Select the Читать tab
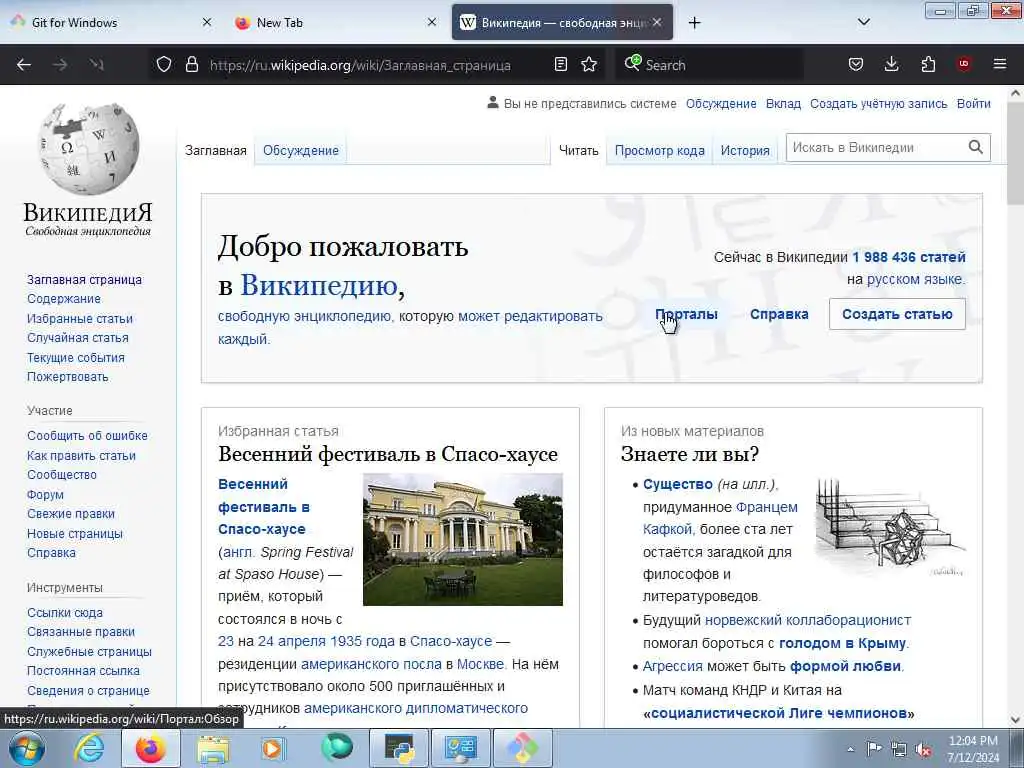Viewport: 1024px width, 768px height. click(x=579, y=151)
